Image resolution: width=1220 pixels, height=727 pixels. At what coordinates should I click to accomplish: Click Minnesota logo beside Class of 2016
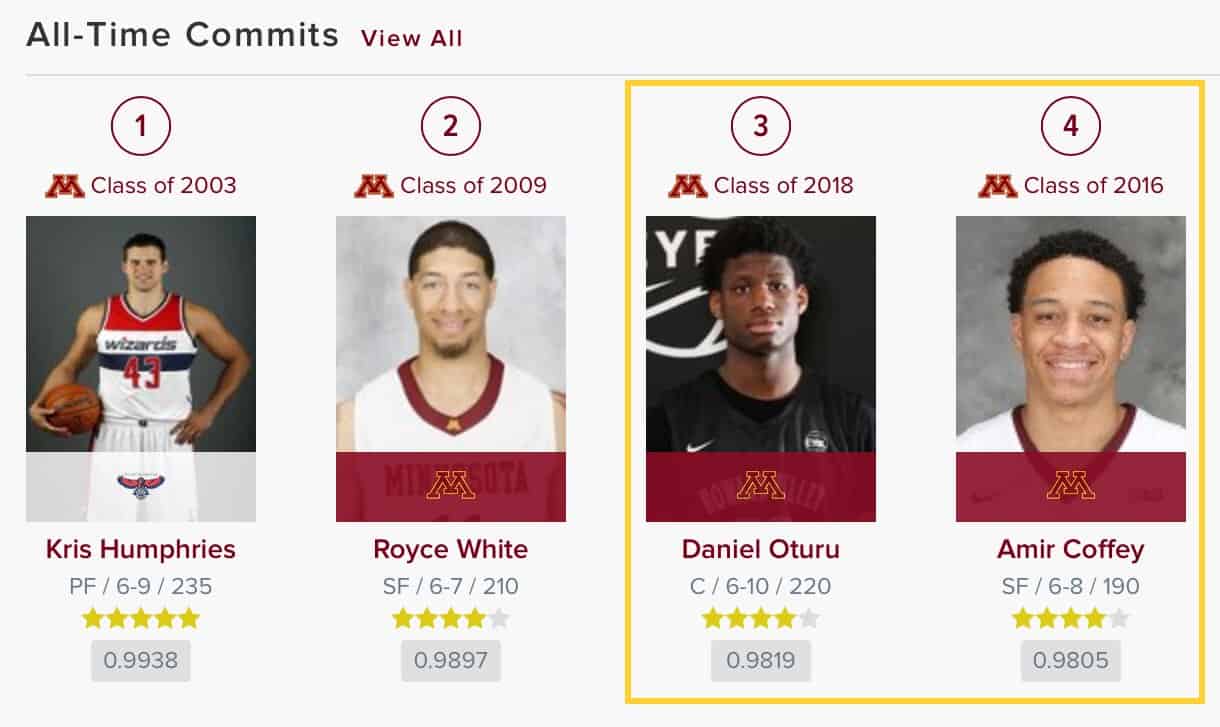click(x=997, y=186)
